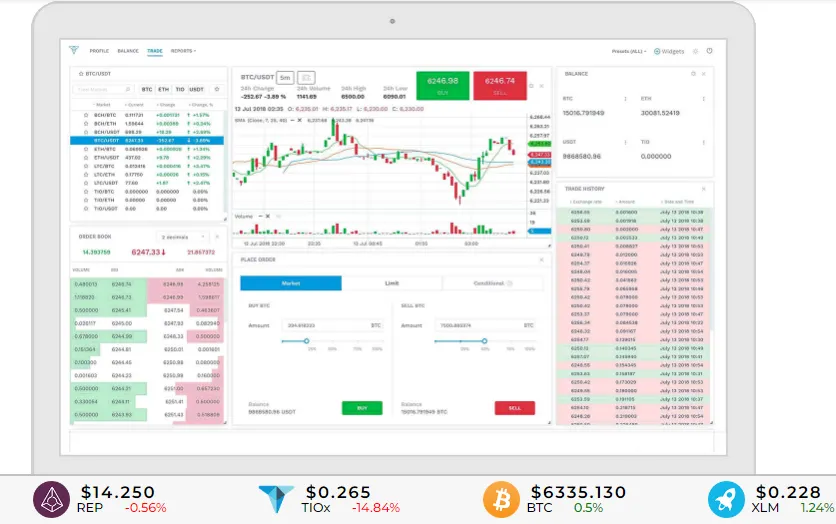Screen dimensions: 836x524
Task: Click the green BUY order button
Action: click(x=362, y=408)
